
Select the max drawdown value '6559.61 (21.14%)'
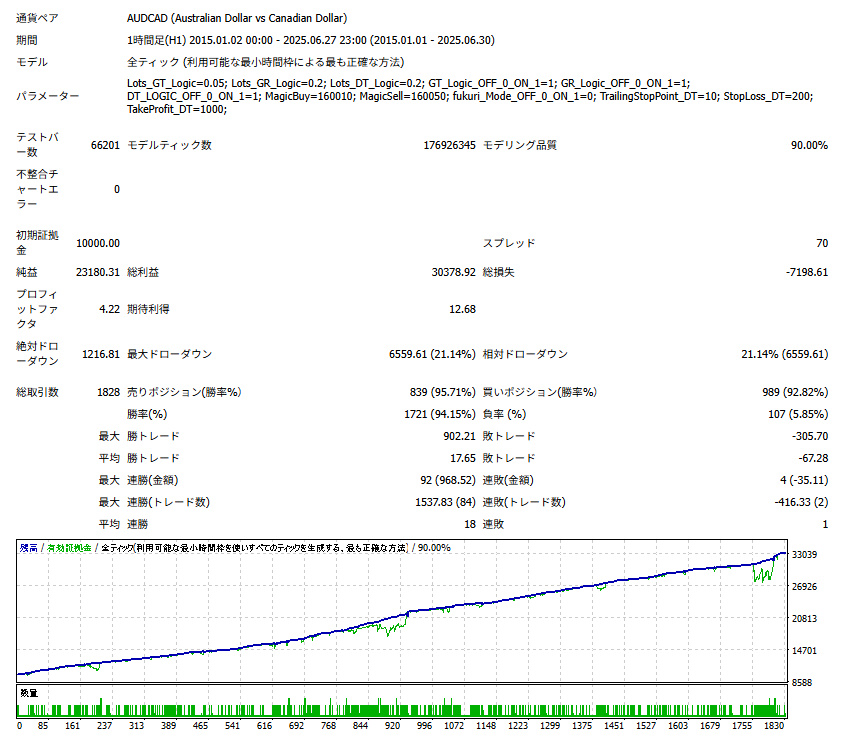coord(432,354)
